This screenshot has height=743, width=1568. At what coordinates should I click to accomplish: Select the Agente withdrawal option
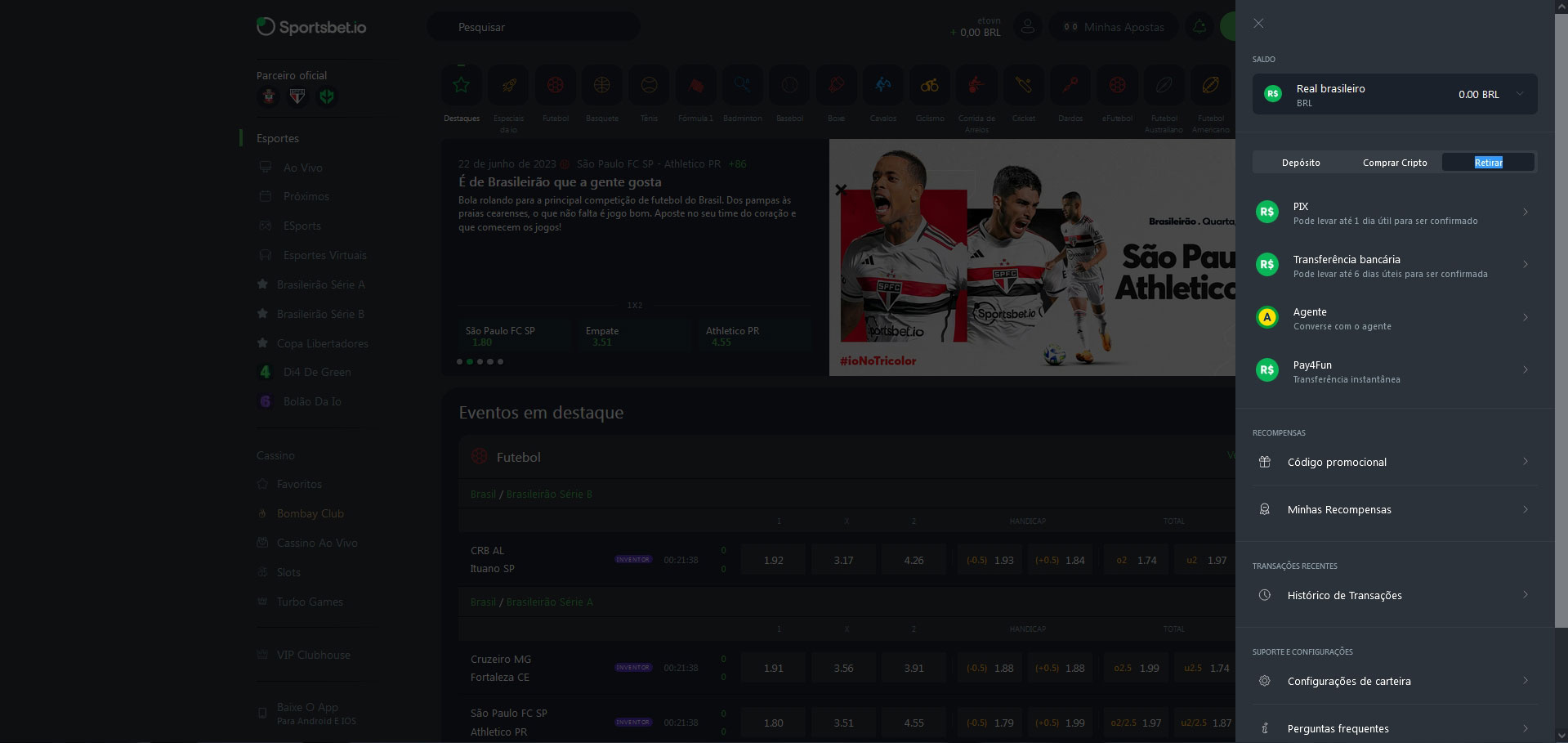pyautogui.click(x=1394, y=318)
